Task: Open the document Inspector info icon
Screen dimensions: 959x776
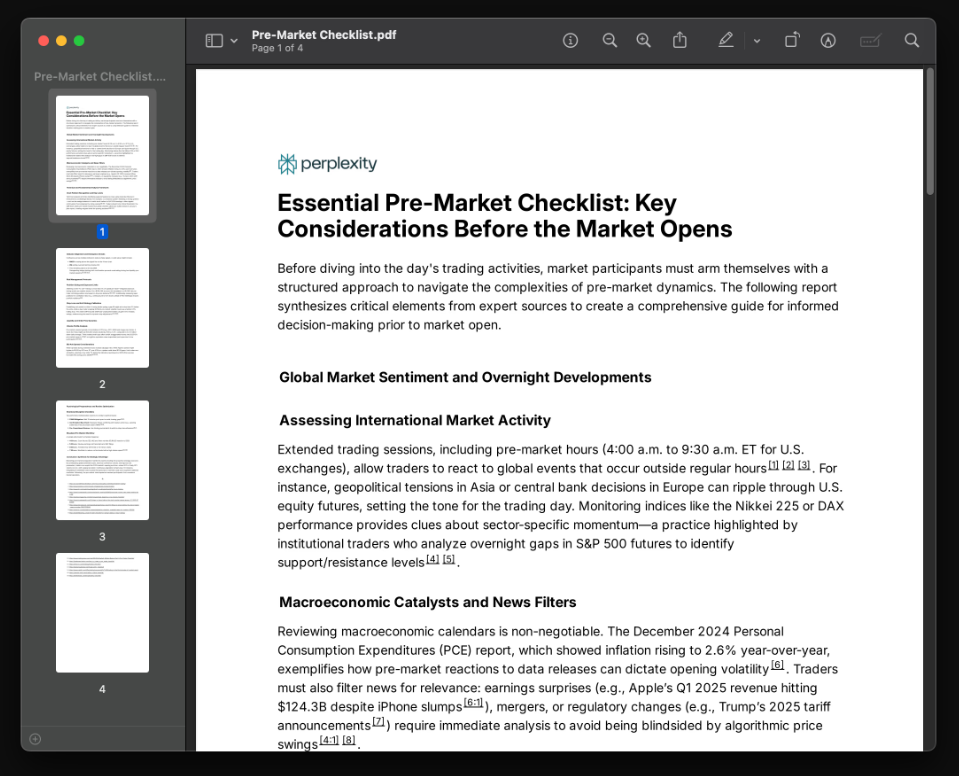Action: click(570, 40)
